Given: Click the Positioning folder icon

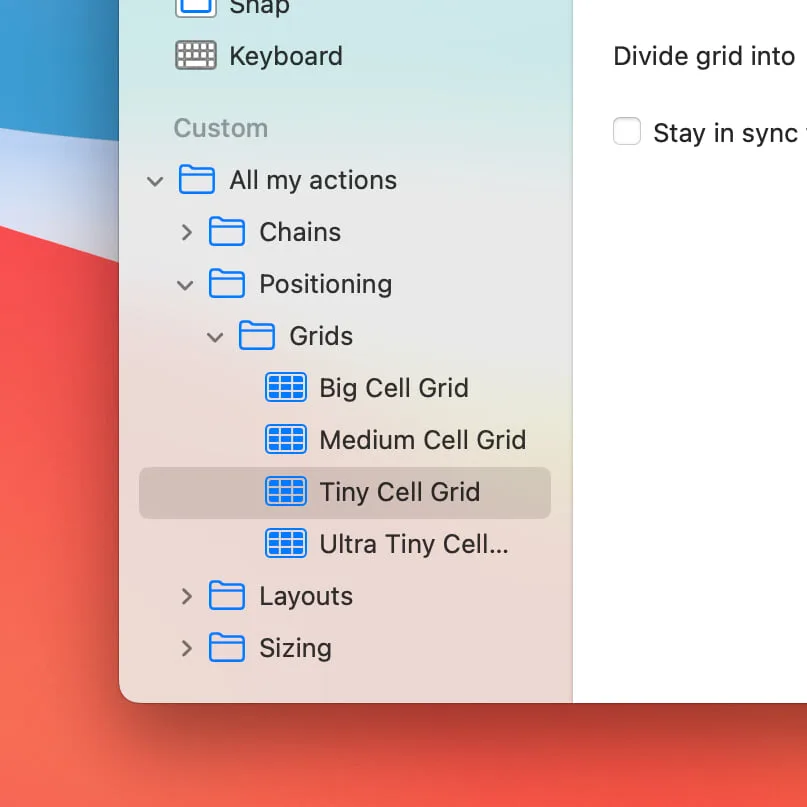Looking at the screenshot, I should click(226, 284).
